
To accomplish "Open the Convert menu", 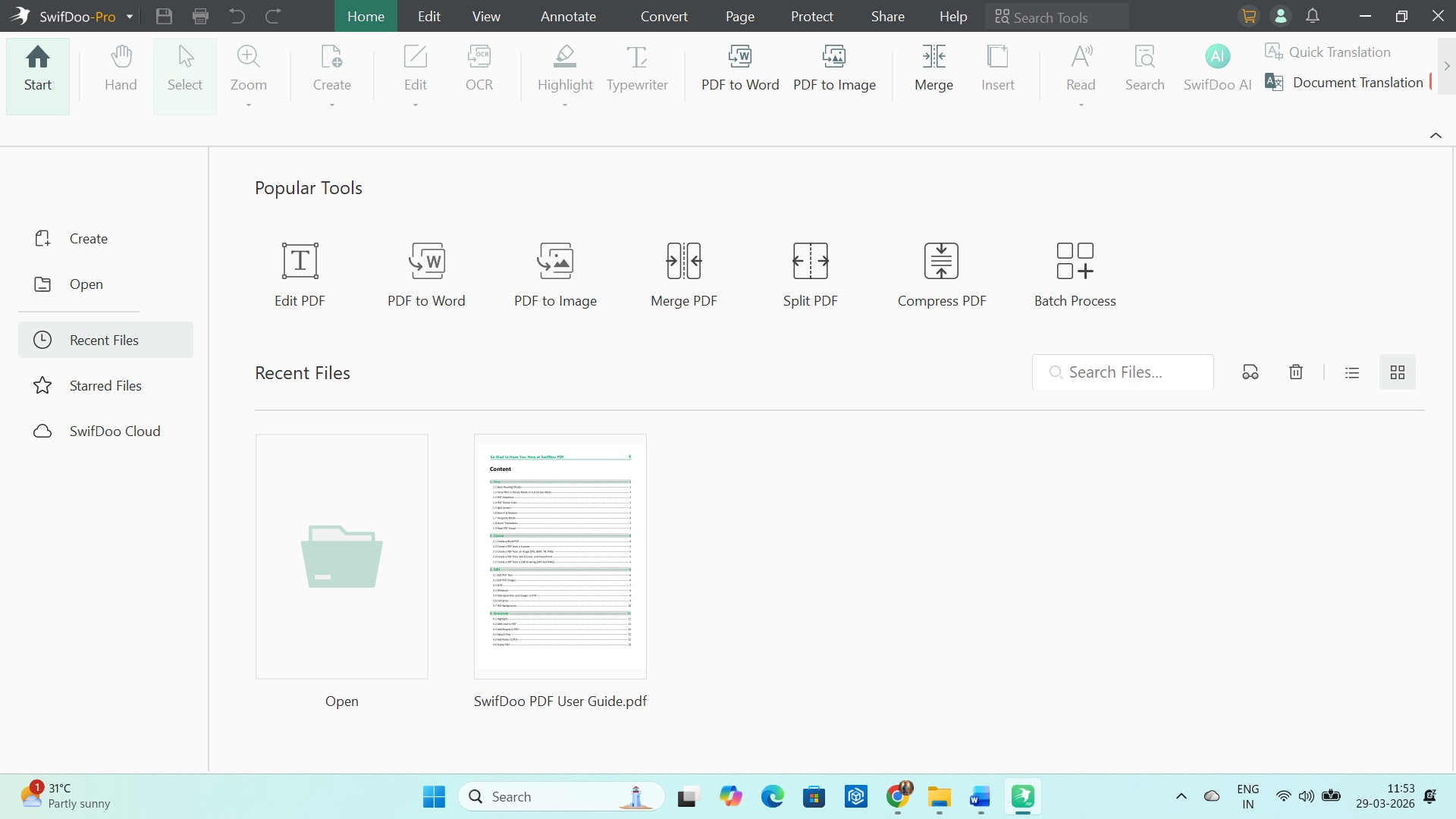I will [664, 16].
